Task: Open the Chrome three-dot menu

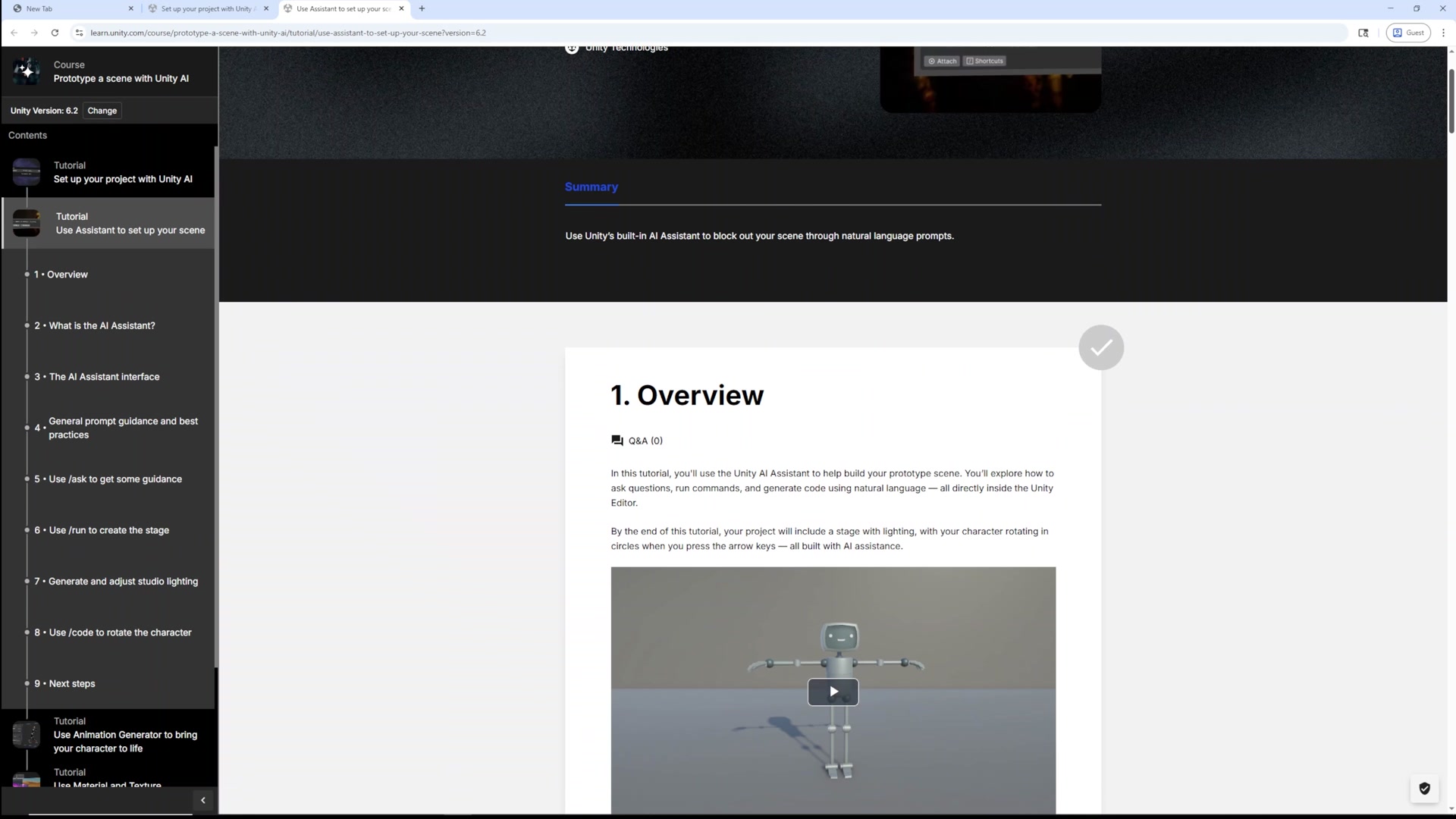Action: tap(1444, 33)
